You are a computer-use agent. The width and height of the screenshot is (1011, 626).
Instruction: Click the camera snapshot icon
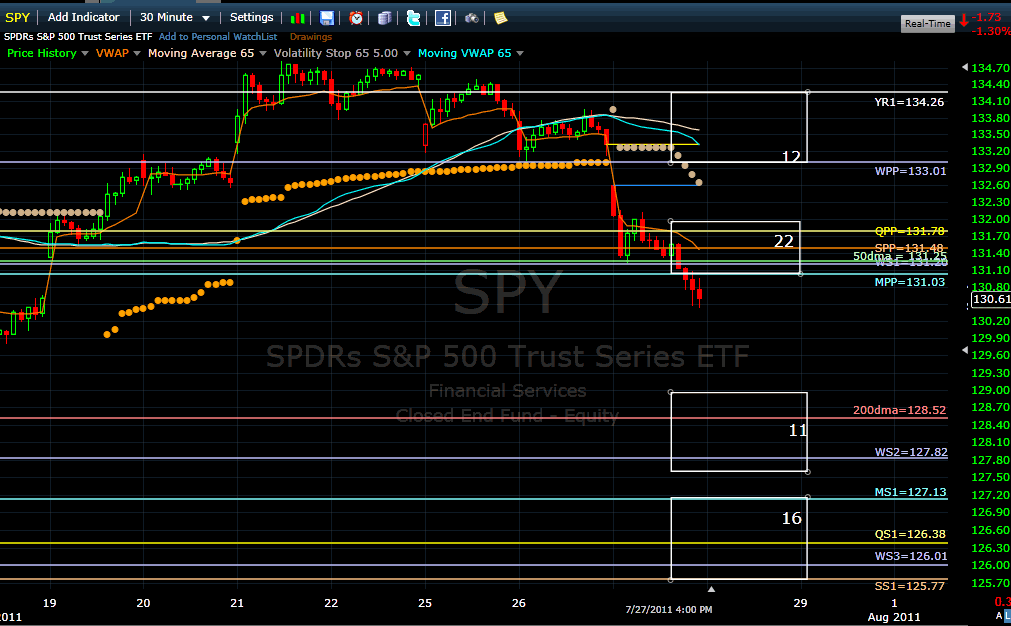(x=472, y=18)
